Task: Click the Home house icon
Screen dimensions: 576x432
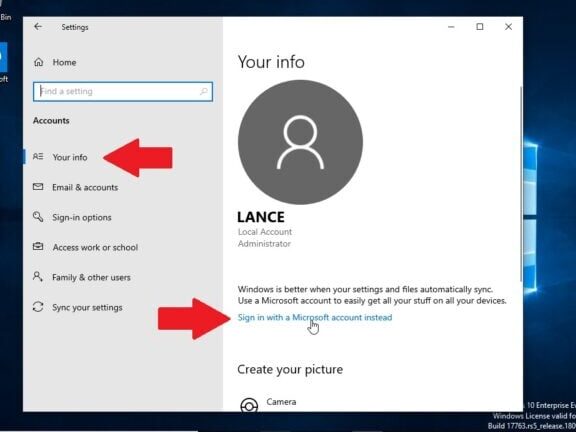Action: [39, 62]
